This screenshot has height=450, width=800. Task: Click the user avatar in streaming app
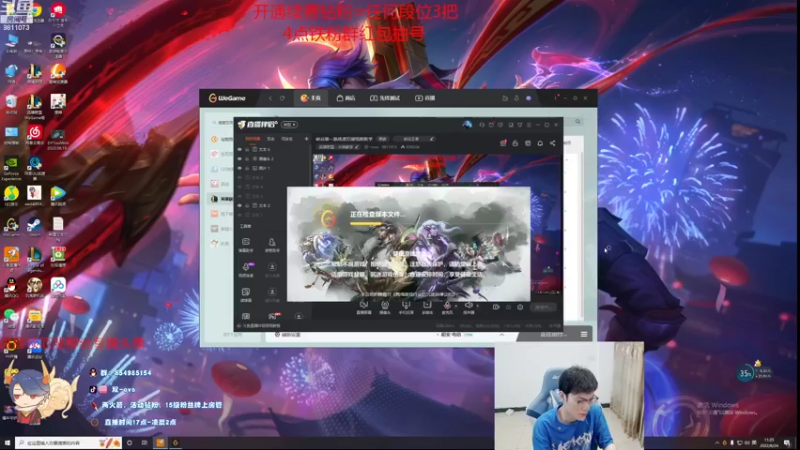pos(467,124)
